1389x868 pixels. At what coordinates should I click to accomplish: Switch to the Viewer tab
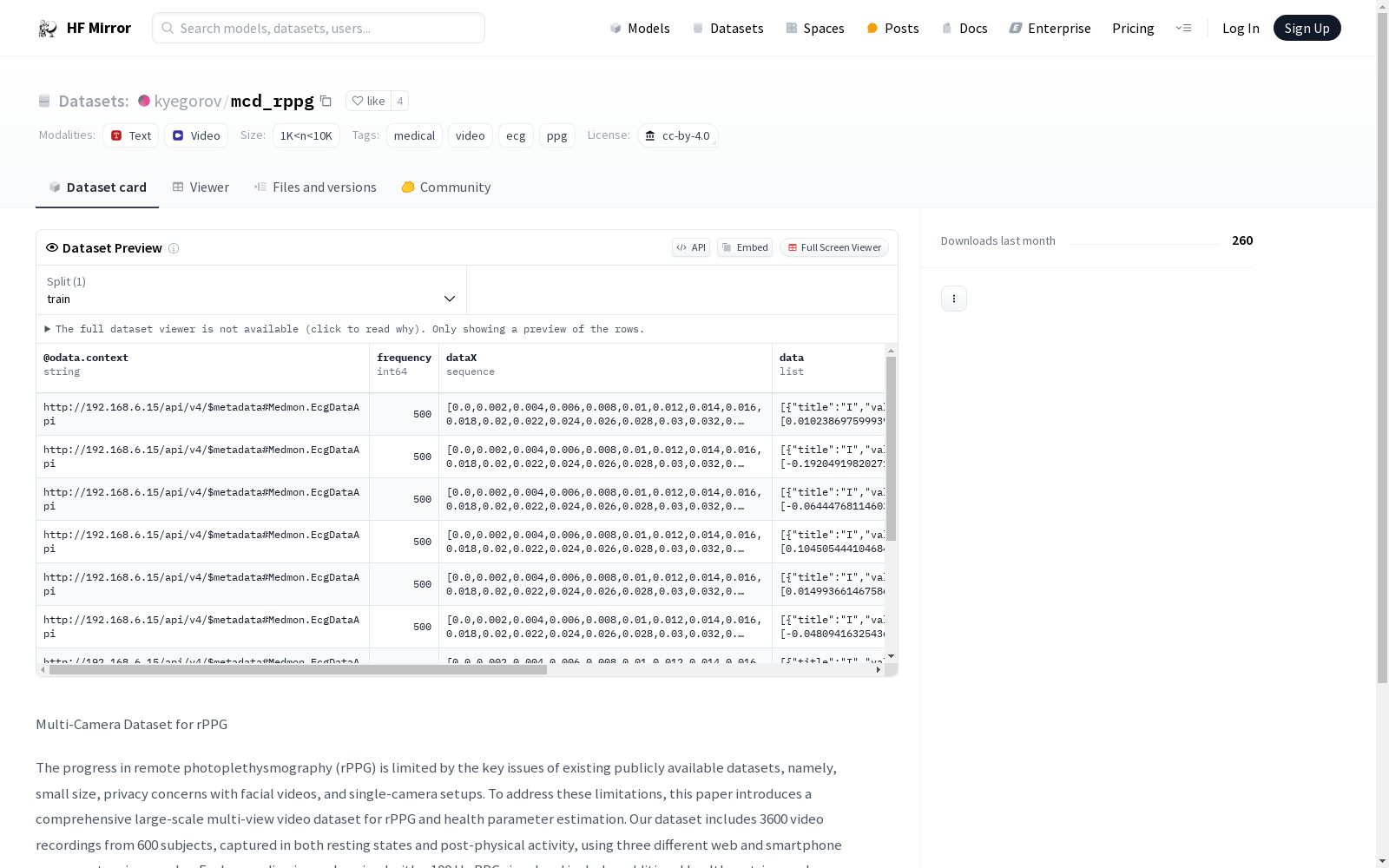[201, 187]
